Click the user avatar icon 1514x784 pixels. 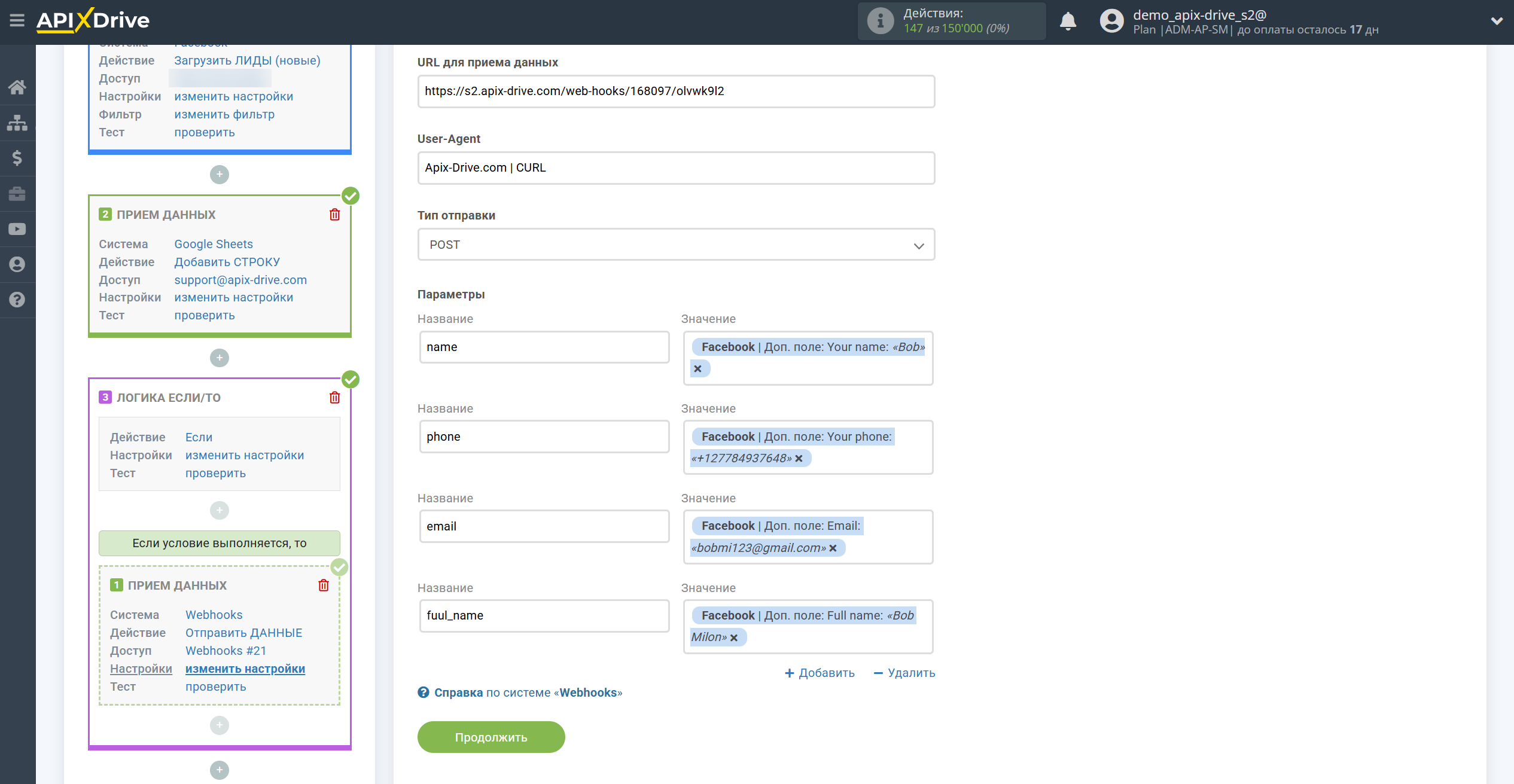pyautogui.click(x=1111, y=21)
